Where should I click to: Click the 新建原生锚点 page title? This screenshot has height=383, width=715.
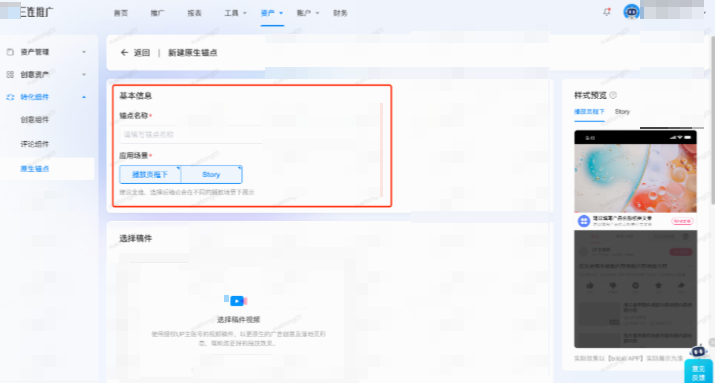pyautogui.click(x=193, y=52)
